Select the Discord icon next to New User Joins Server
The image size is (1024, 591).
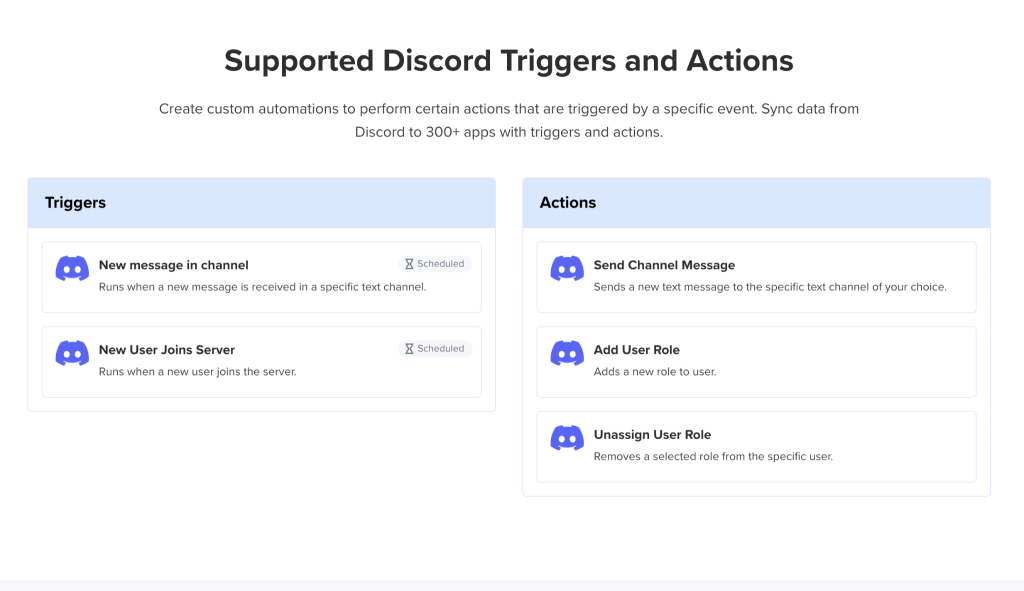click(x=71, y=355)
